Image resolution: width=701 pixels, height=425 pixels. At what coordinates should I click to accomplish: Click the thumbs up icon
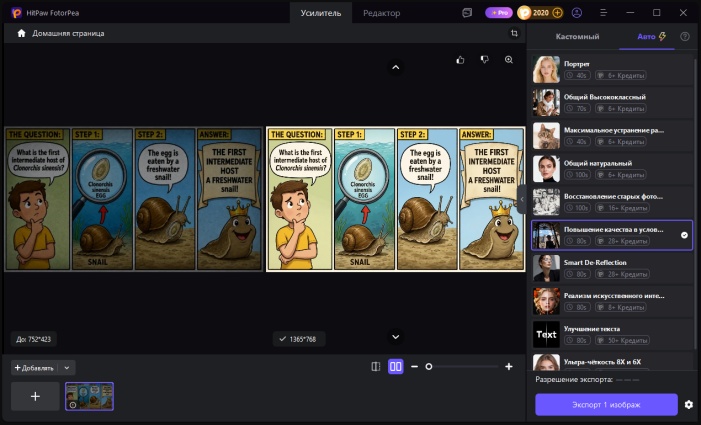[460, 60]
